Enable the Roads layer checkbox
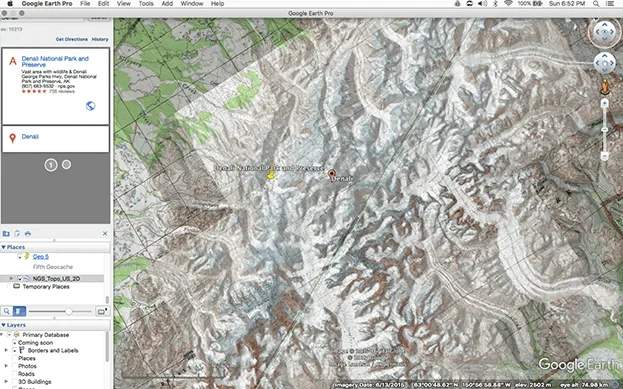The width and height of the screenshot is (623, 389). coord(15,374)
